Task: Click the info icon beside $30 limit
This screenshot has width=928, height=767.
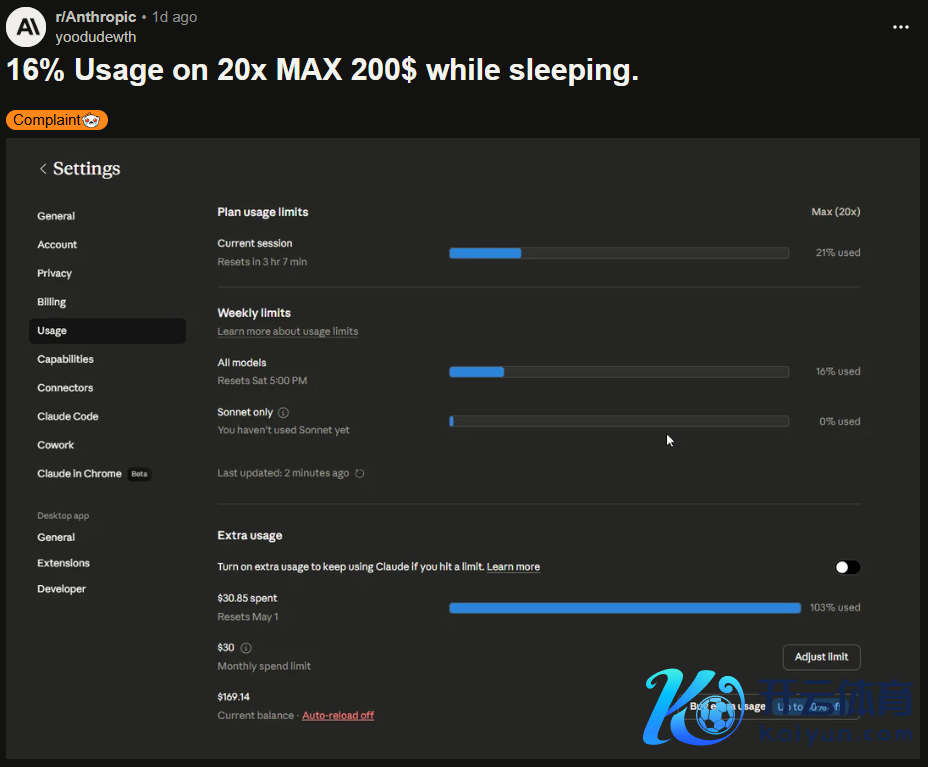Action: tap(246, 648)
